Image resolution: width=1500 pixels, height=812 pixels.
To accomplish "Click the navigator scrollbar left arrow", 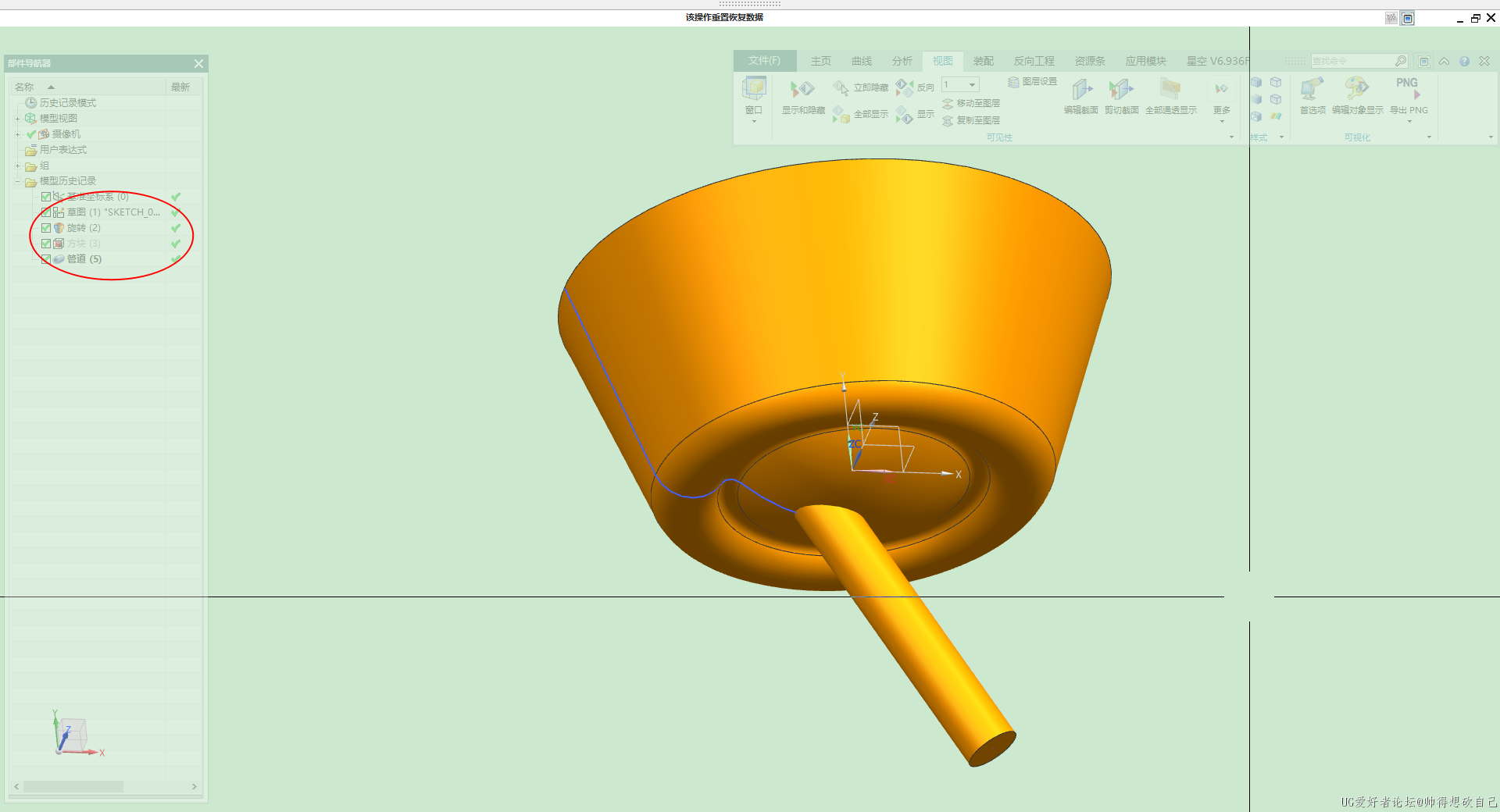I will pyautogui.click(x=16, y=787).
